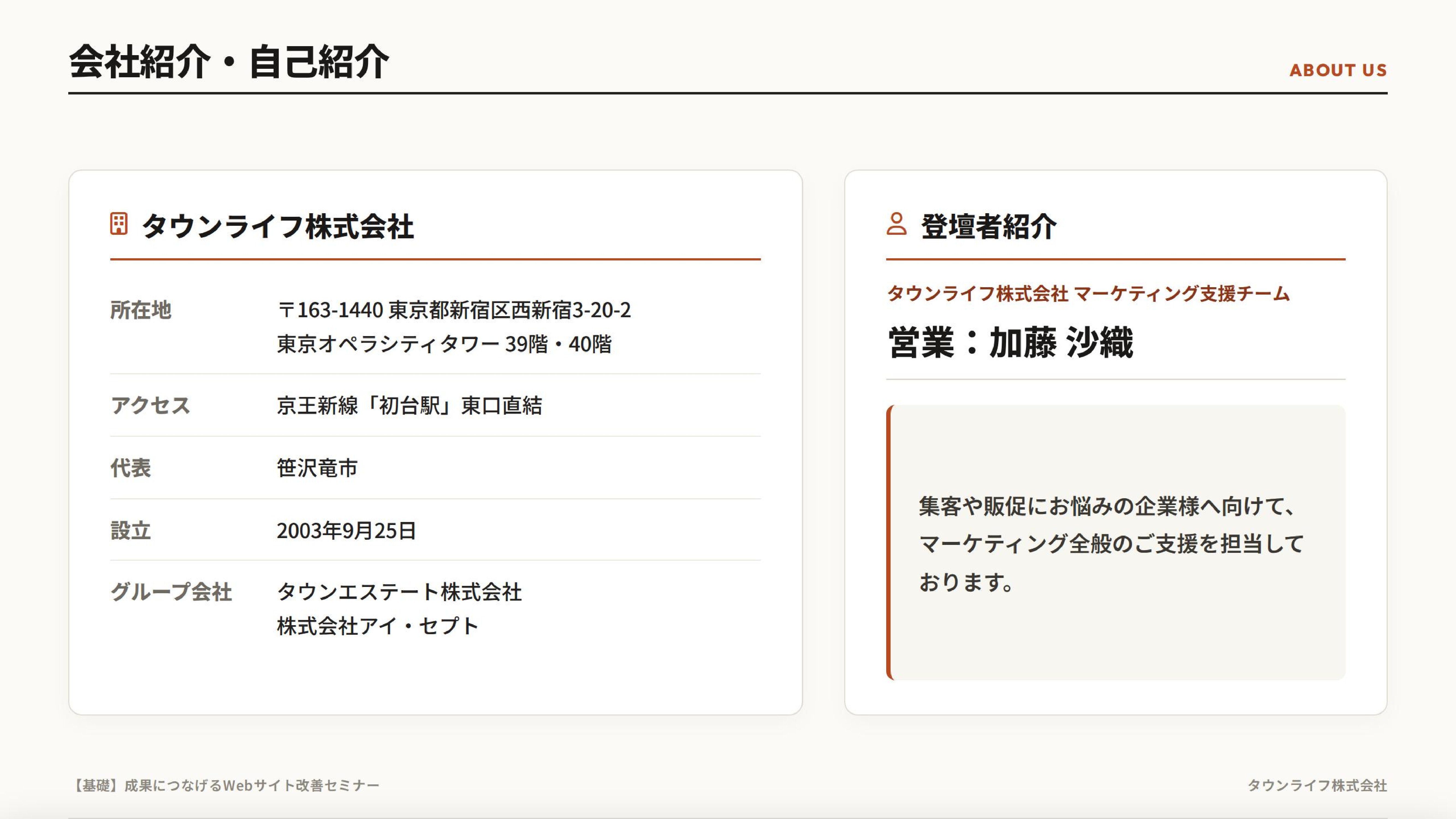Click the slide title 会社紹介・自己紹介
The width and height of the screenshot is (1456, 819).
tap(229, 61)
